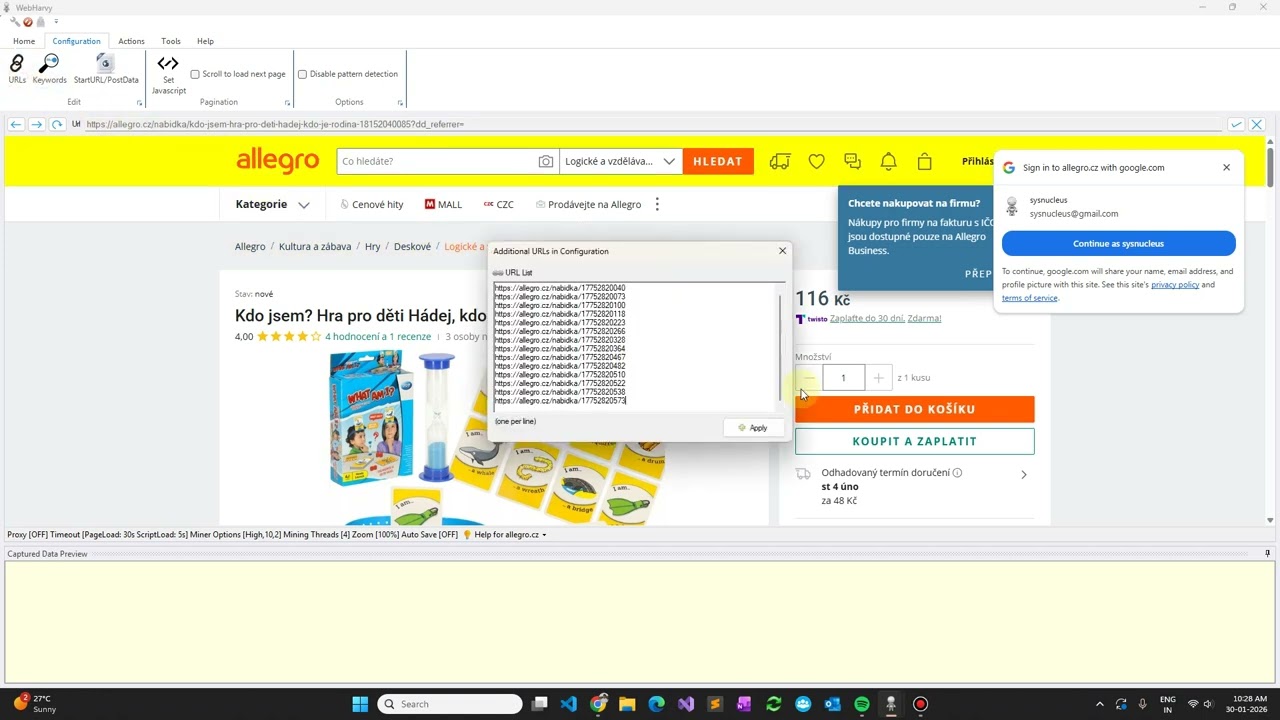
Task: Click the camera image search icon on Allegro
Action: (x=545, y=161)
